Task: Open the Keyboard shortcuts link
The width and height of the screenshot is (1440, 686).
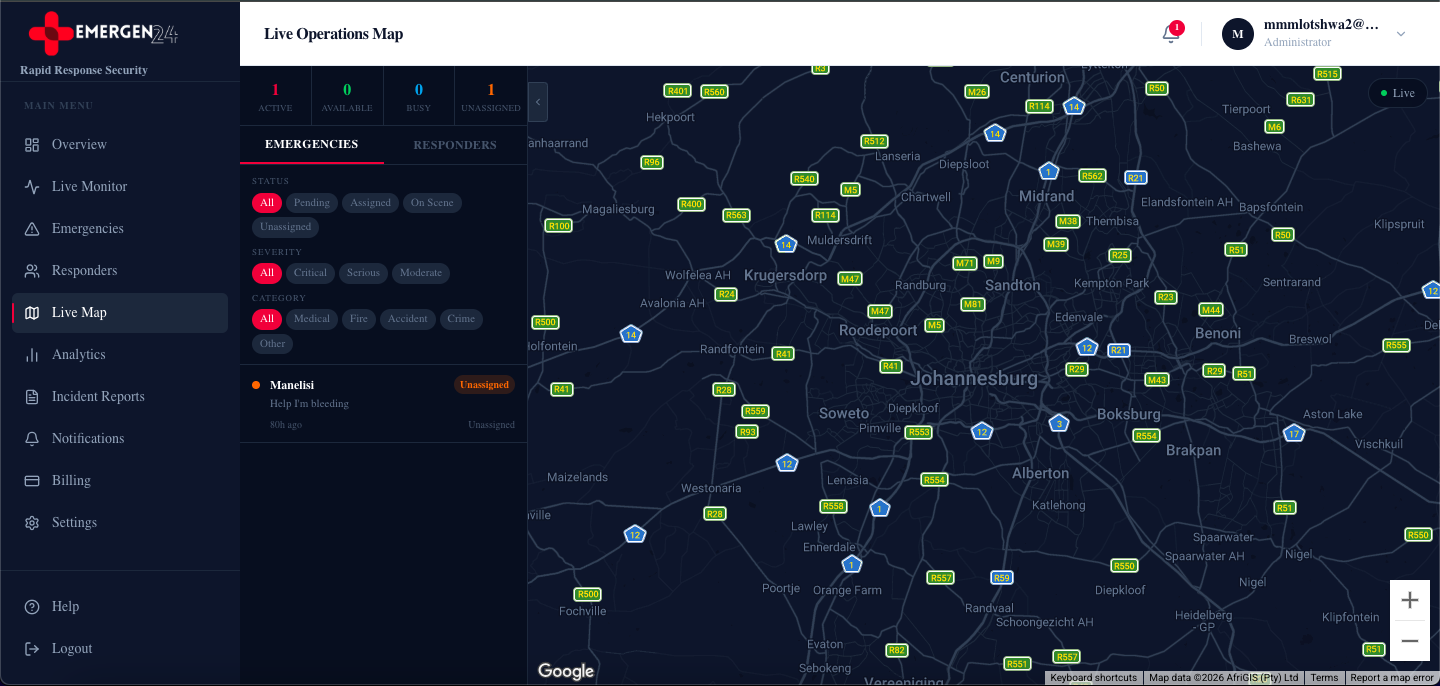Action: (1093, 677)
